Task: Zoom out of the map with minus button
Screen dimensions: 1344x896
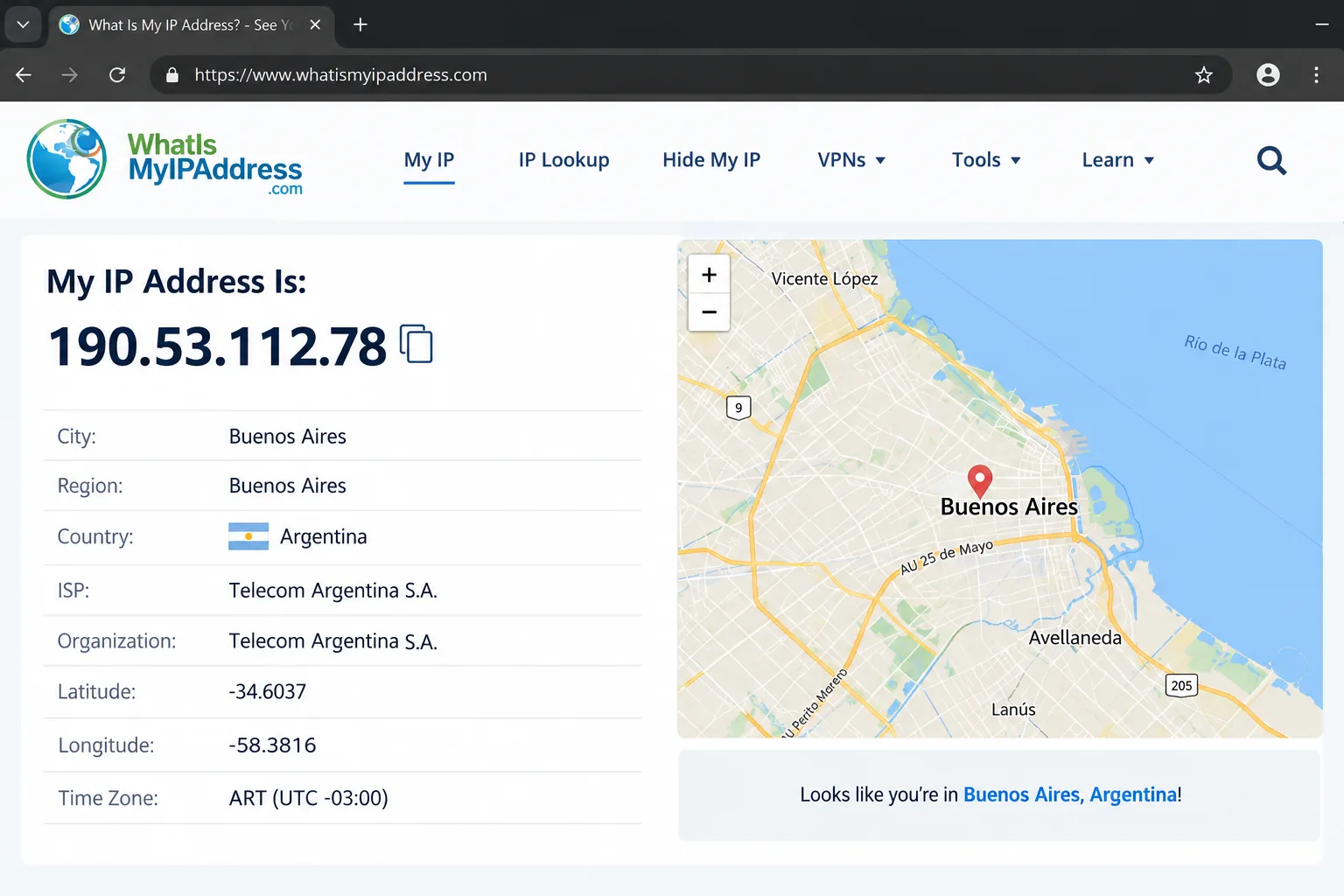Action: coord(709,312)
